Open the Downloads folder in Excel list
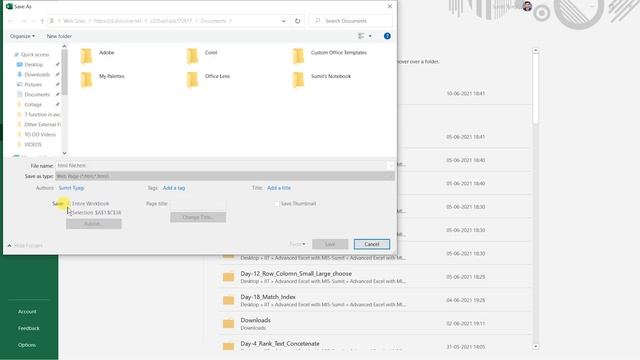The image size is (640, 360). [376, 324]
